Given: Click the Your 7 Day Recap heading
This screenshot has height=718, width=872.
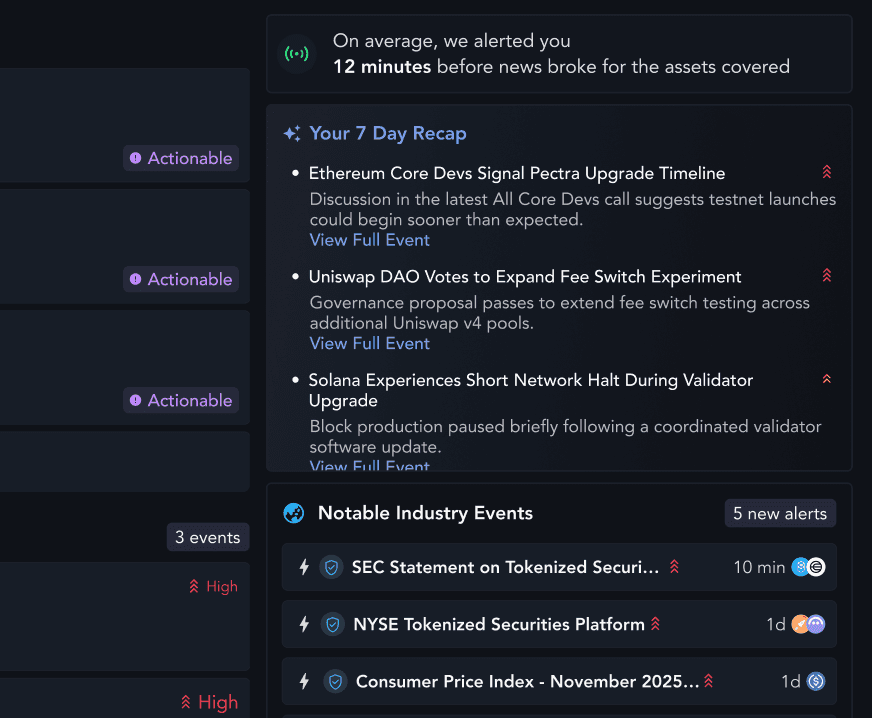Looking at the screenshot, I should pos(388,133).
